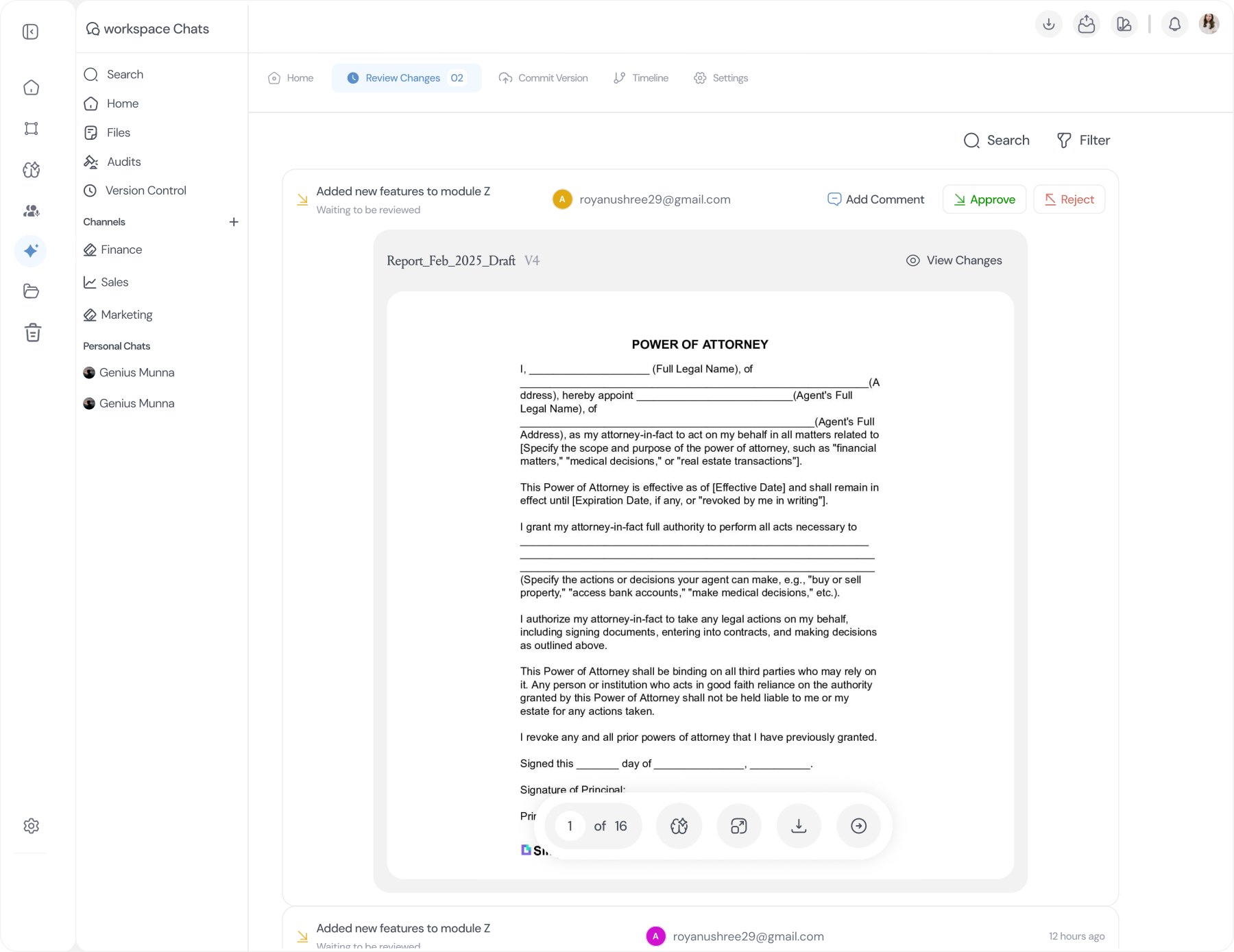
Task: Click the Personal Chats heading
Action: tap(117, 346)
